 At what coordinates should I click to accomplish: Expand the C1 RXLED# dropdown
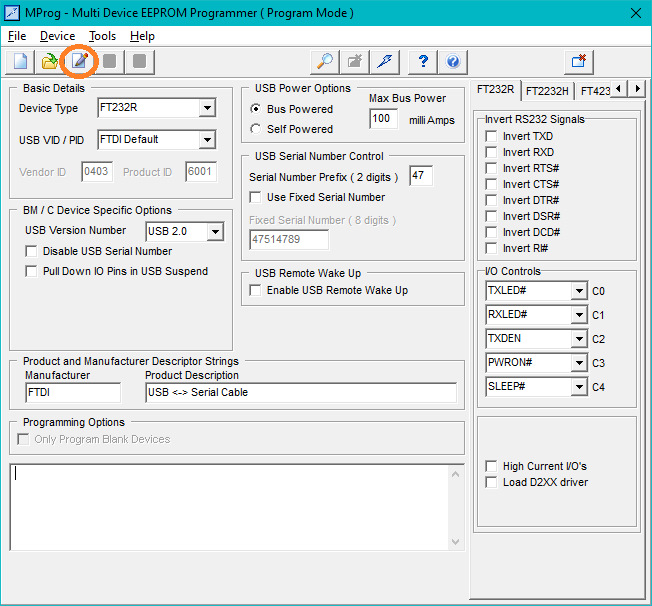pyautogui.click(x=579, y=315)
